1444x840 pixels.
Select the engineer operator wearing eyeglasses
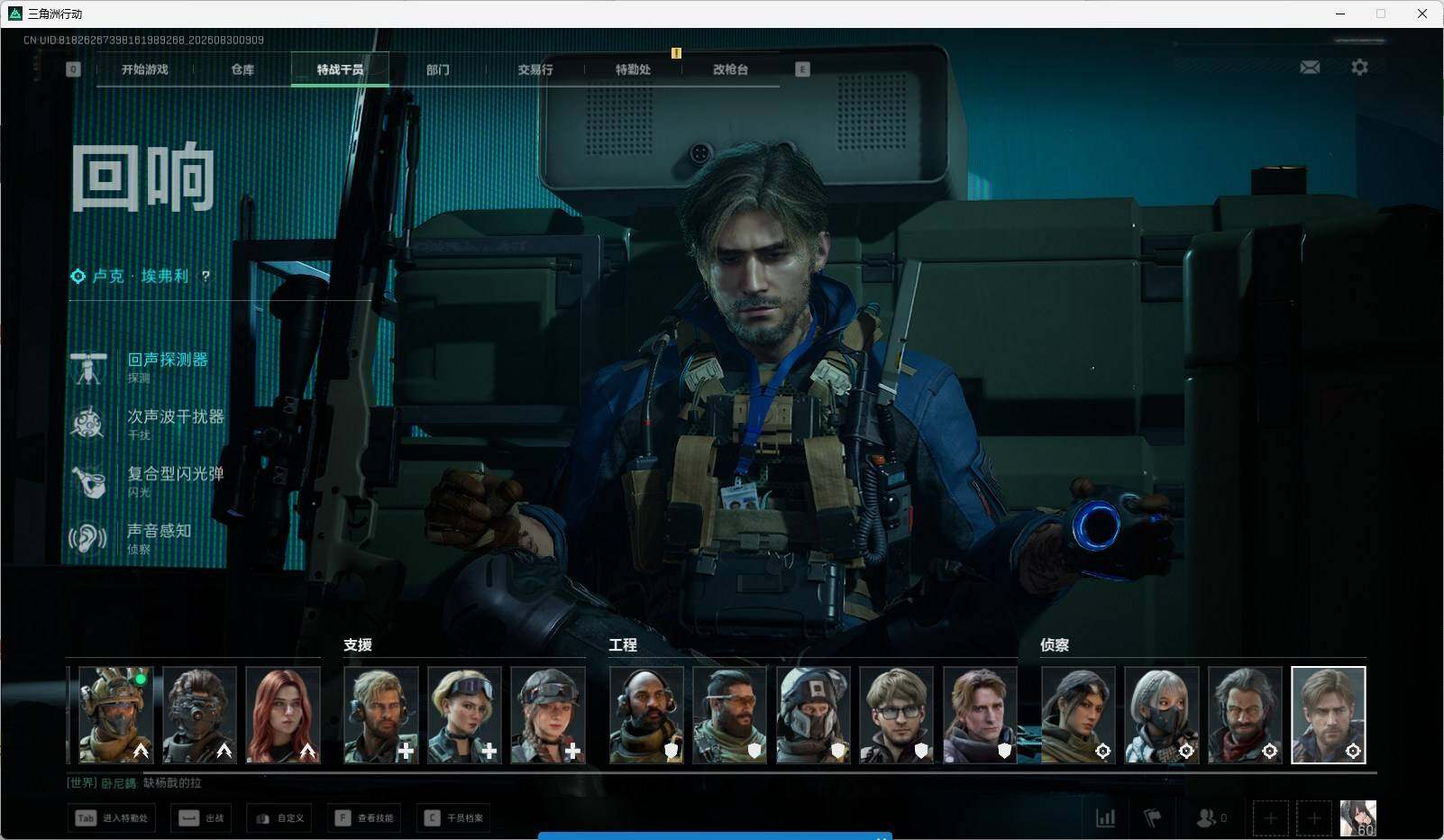click(x=897, y=716)
